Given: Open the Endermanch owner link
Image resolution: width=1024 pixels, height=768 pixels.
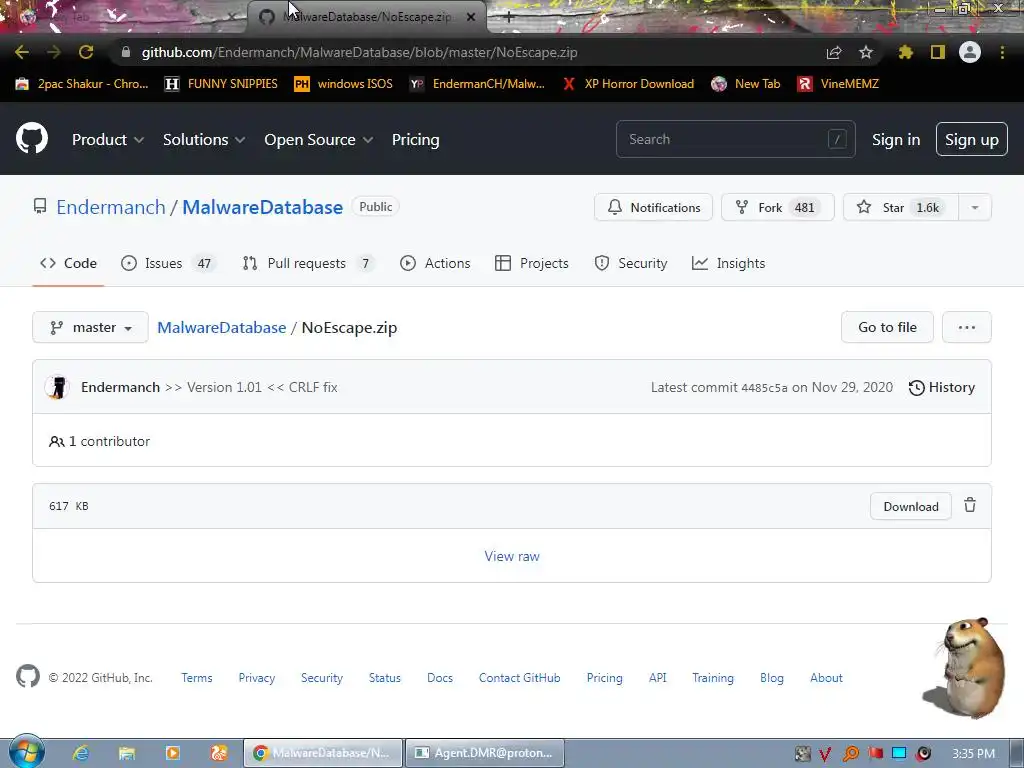Looking at the screenshot, I should (111, 207).
